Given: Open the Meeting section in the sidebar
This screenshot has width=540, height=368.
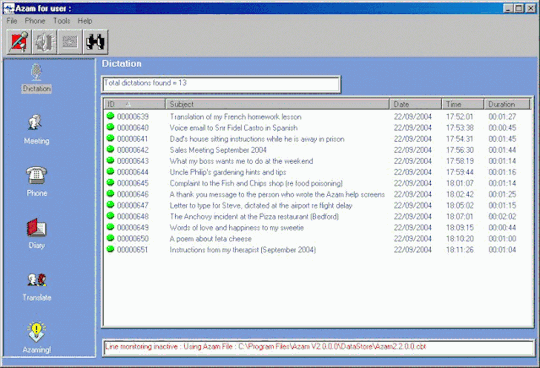Looking at the screenshot, I should pyautogui.click(x=37, y=129).
